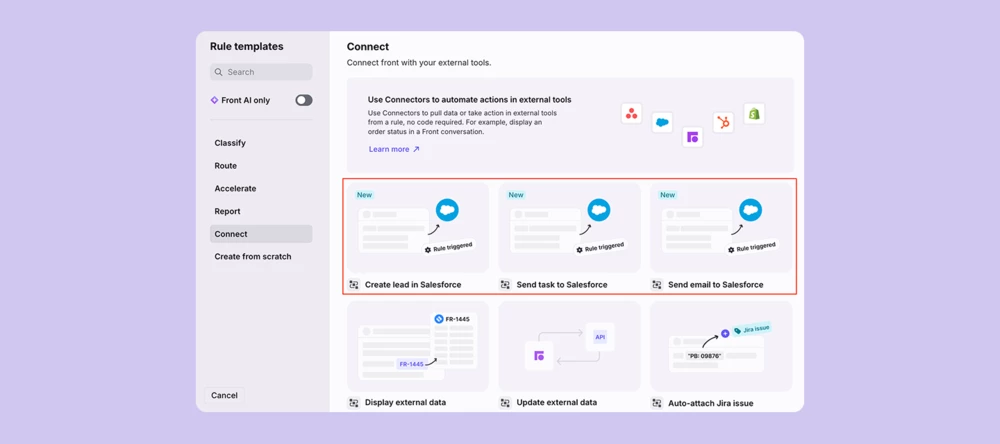Image resolution: width=1000 pixels, height=444 pixels.
Task: Click the Salesforce cloud icon in the banner
Action: [662, 122]
